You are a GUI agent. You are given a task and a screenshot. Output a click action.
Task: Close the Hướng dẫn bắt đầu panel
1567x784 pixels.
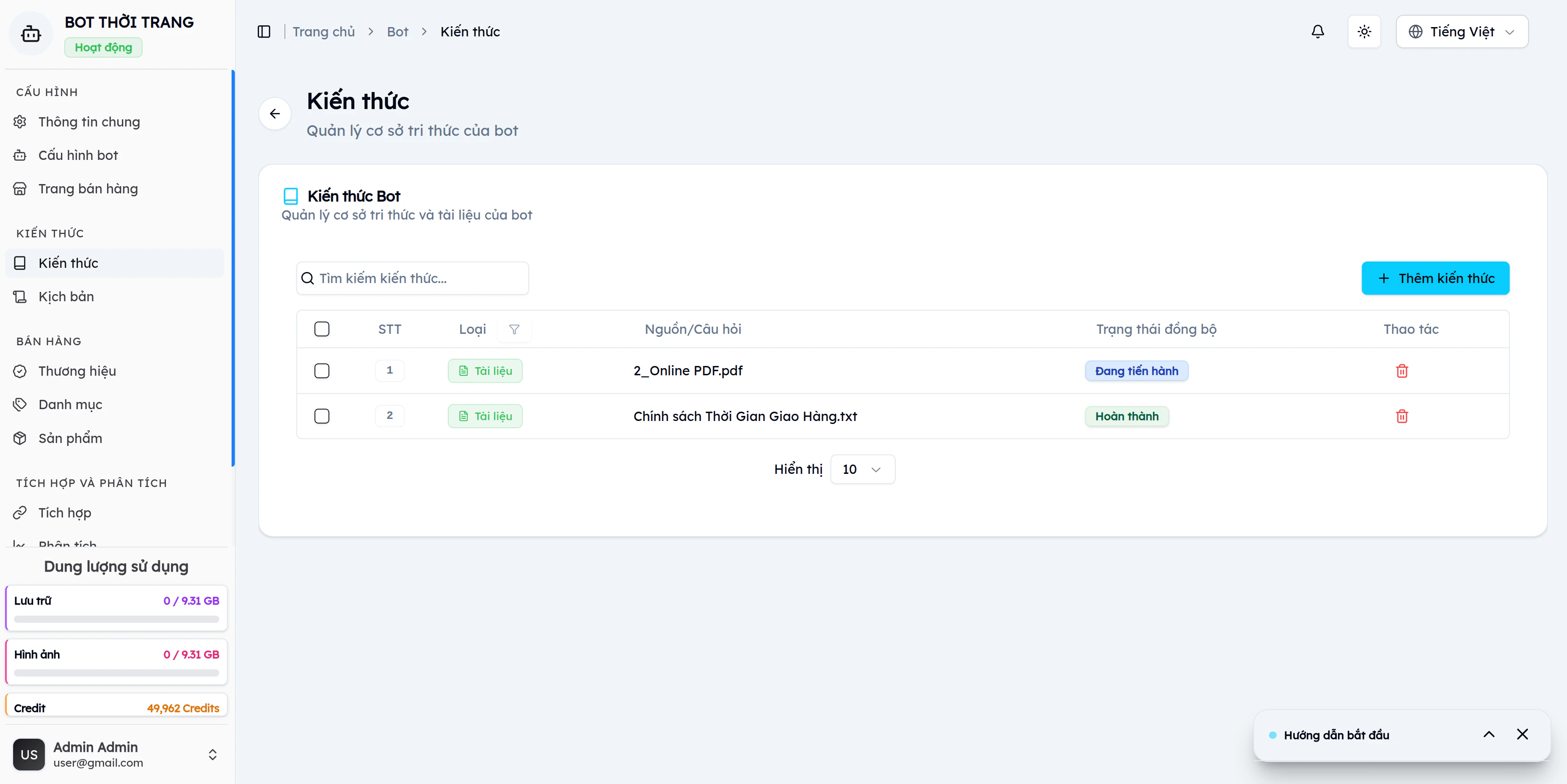click(x=1522, y=734)
